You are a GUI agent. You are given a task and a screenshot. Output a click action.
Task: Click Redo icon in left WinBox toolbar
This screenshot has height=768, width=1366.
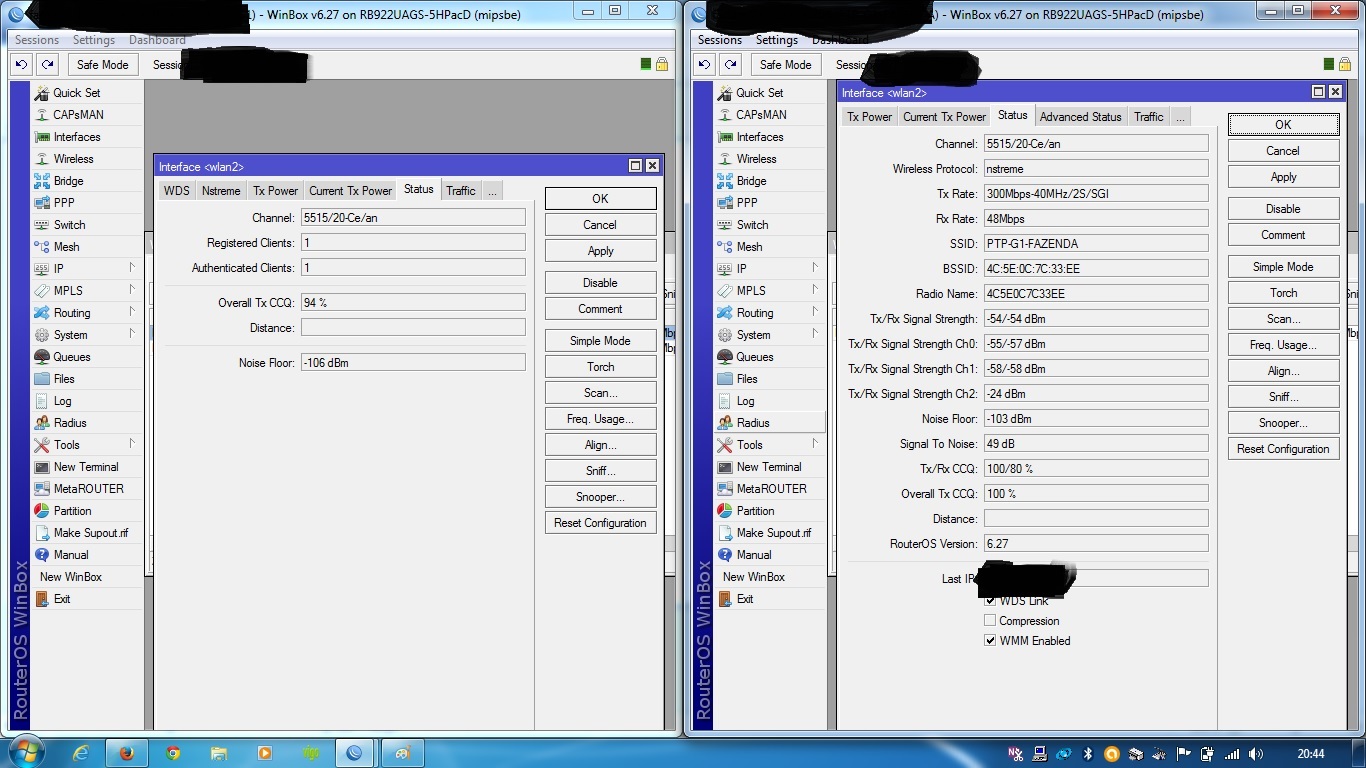47,64
